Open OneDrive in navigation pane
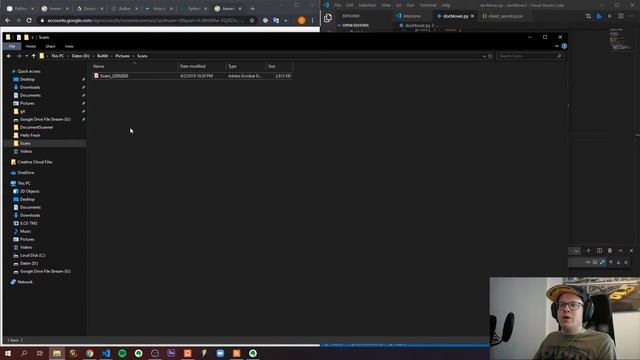640x360 pixels. [26, 173]
